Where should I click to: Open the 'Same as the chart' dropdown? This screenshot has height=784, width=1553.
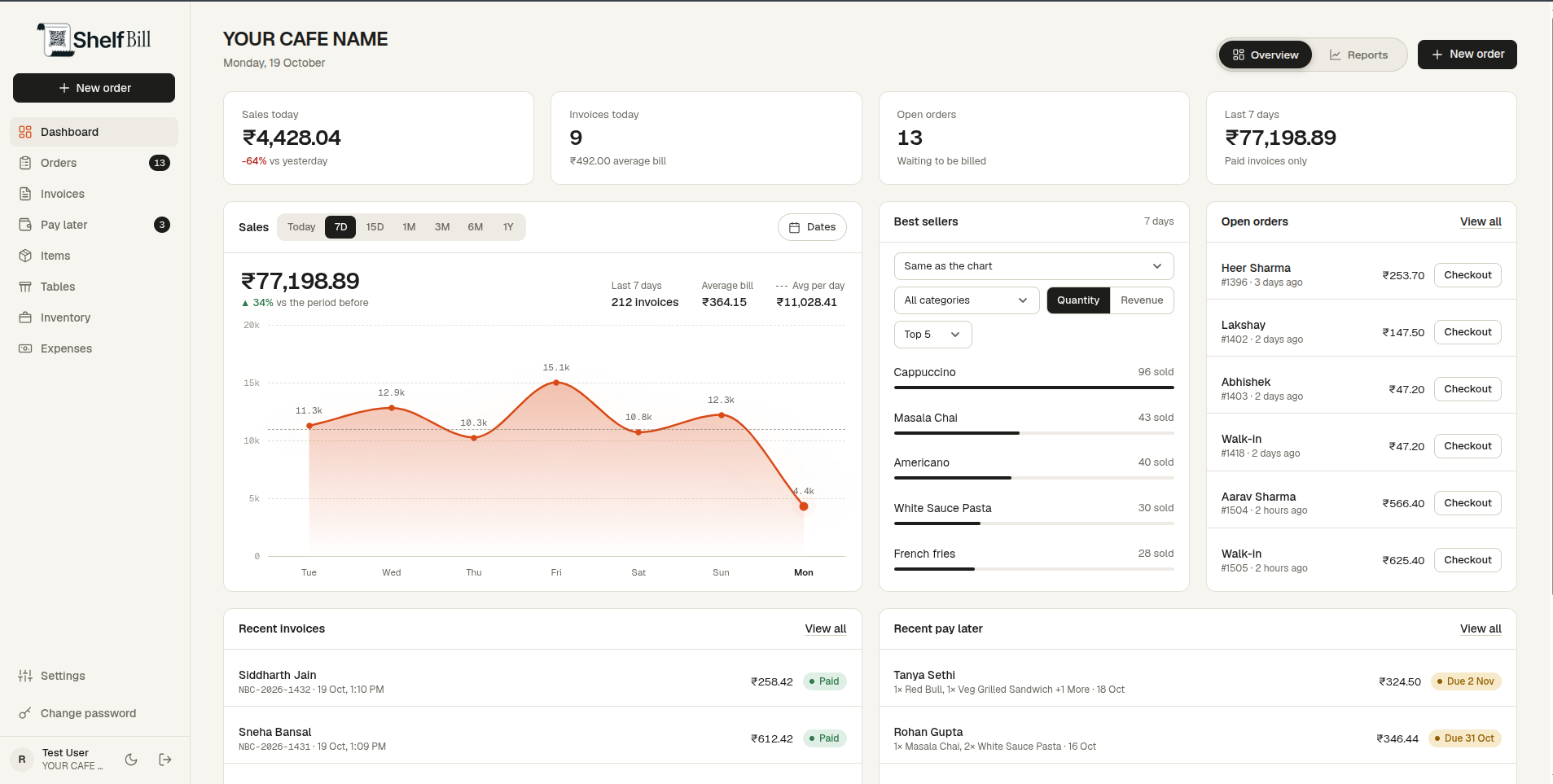(x=1033, y=266)
